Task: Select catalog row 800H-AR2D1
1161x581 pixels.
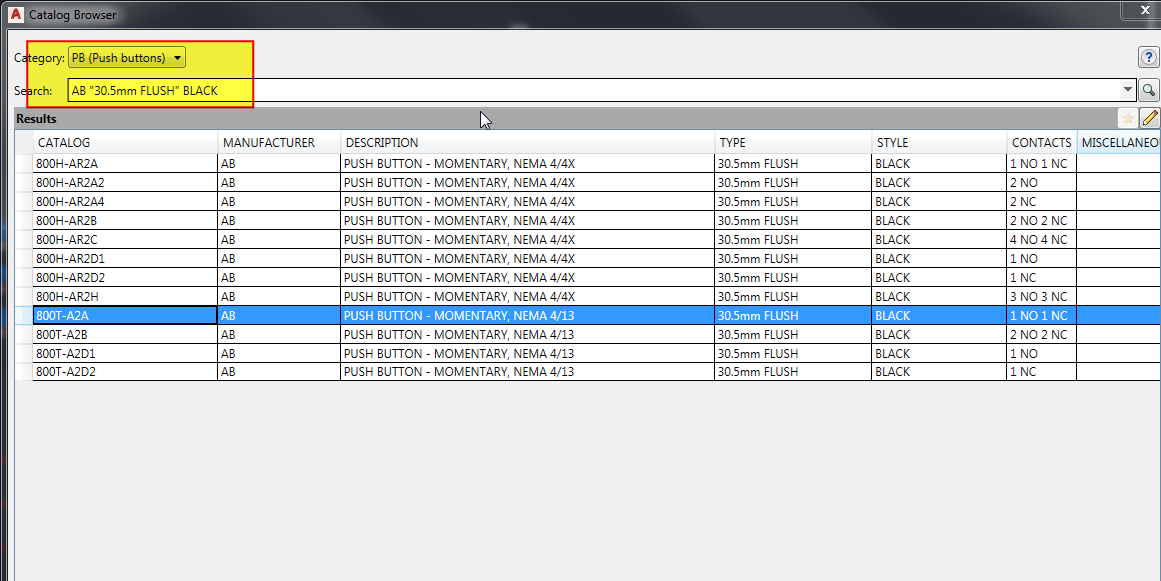Action: tap(588, 258)
